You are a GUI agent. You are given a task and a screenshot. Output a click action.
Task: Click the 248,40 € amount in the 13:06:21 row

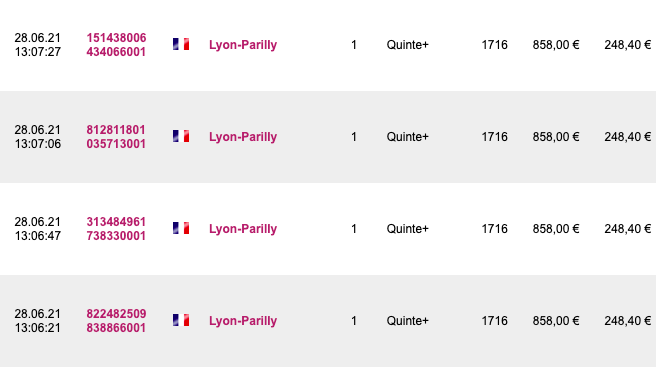[x=628, y=321]
